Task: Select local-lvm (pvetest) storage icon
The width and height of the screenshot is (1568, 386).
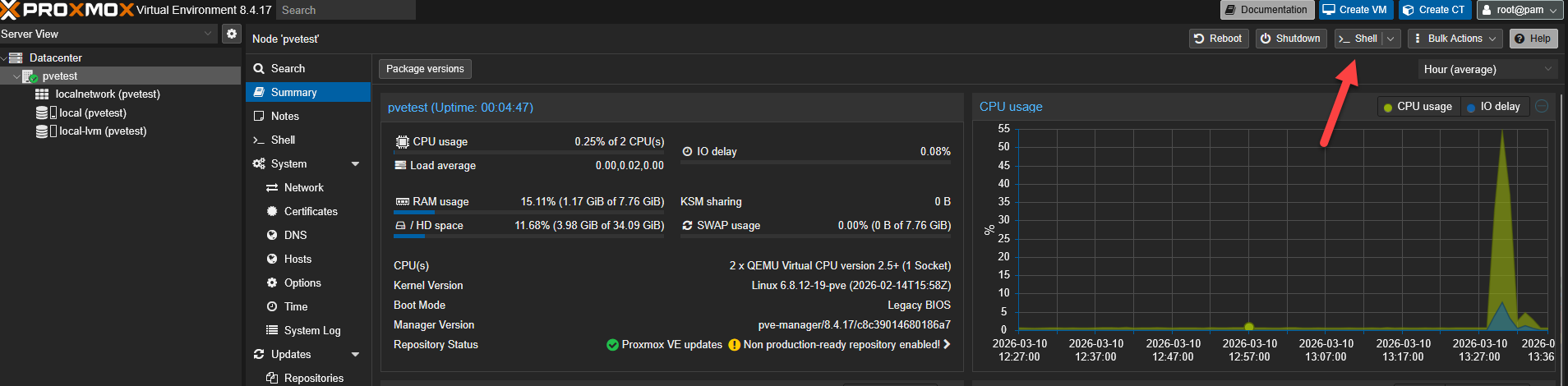Action: click(x=41, y=131)
